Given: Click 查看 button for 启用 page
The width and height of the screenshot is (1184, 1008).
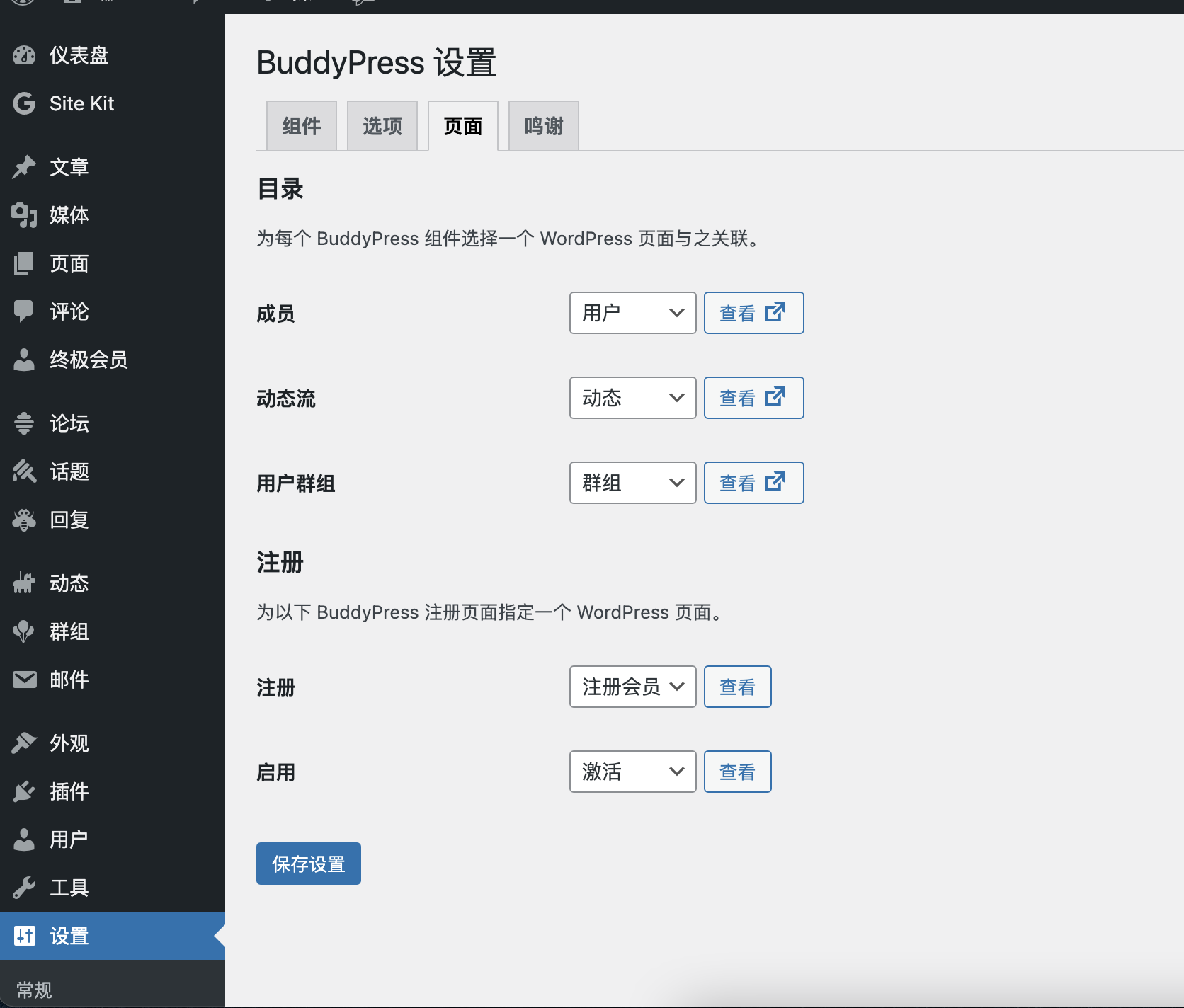Looking at the screenshot, I should point(738,772).
